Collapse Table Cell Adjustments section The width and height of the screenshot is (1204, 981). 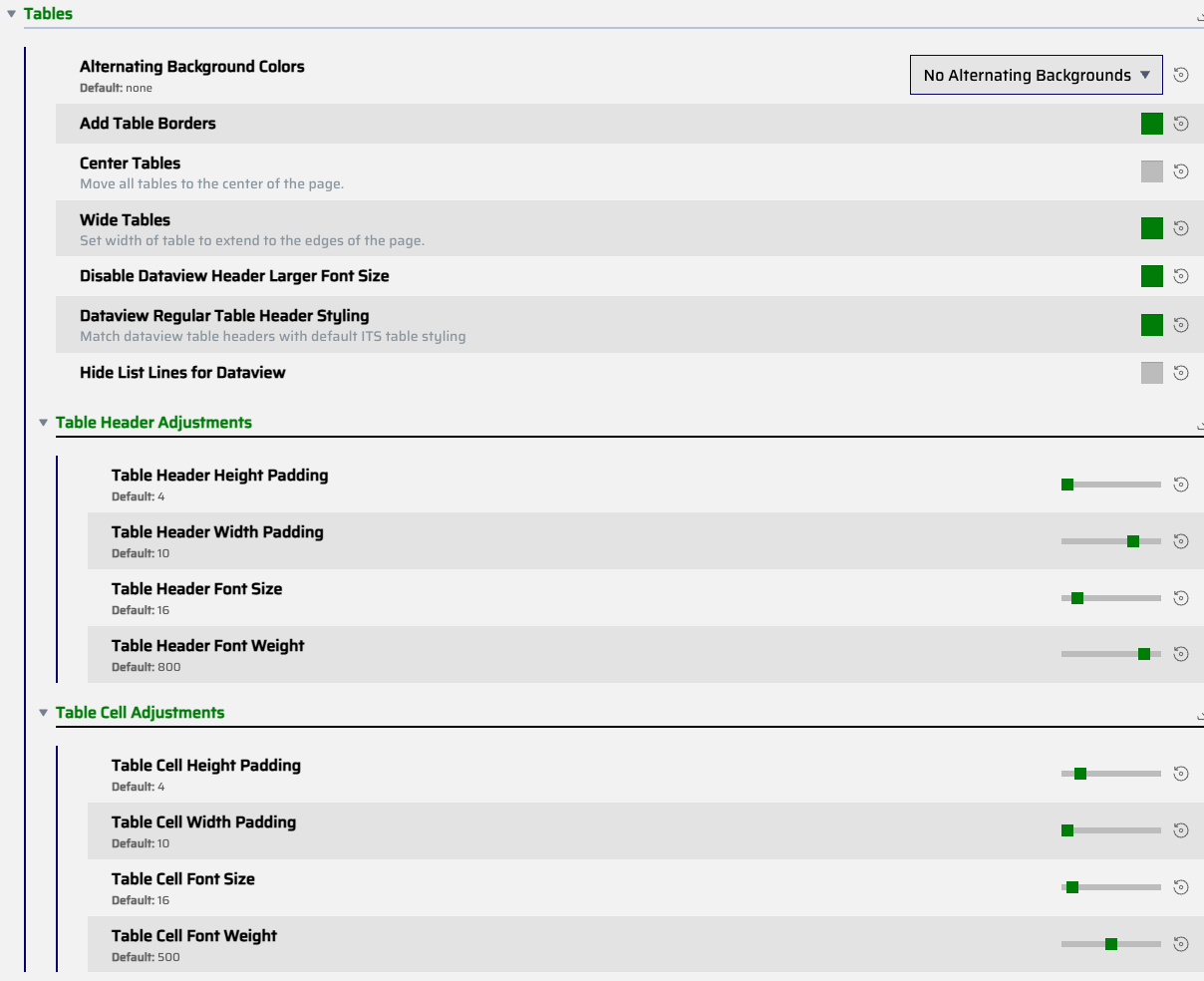point(44,713)
